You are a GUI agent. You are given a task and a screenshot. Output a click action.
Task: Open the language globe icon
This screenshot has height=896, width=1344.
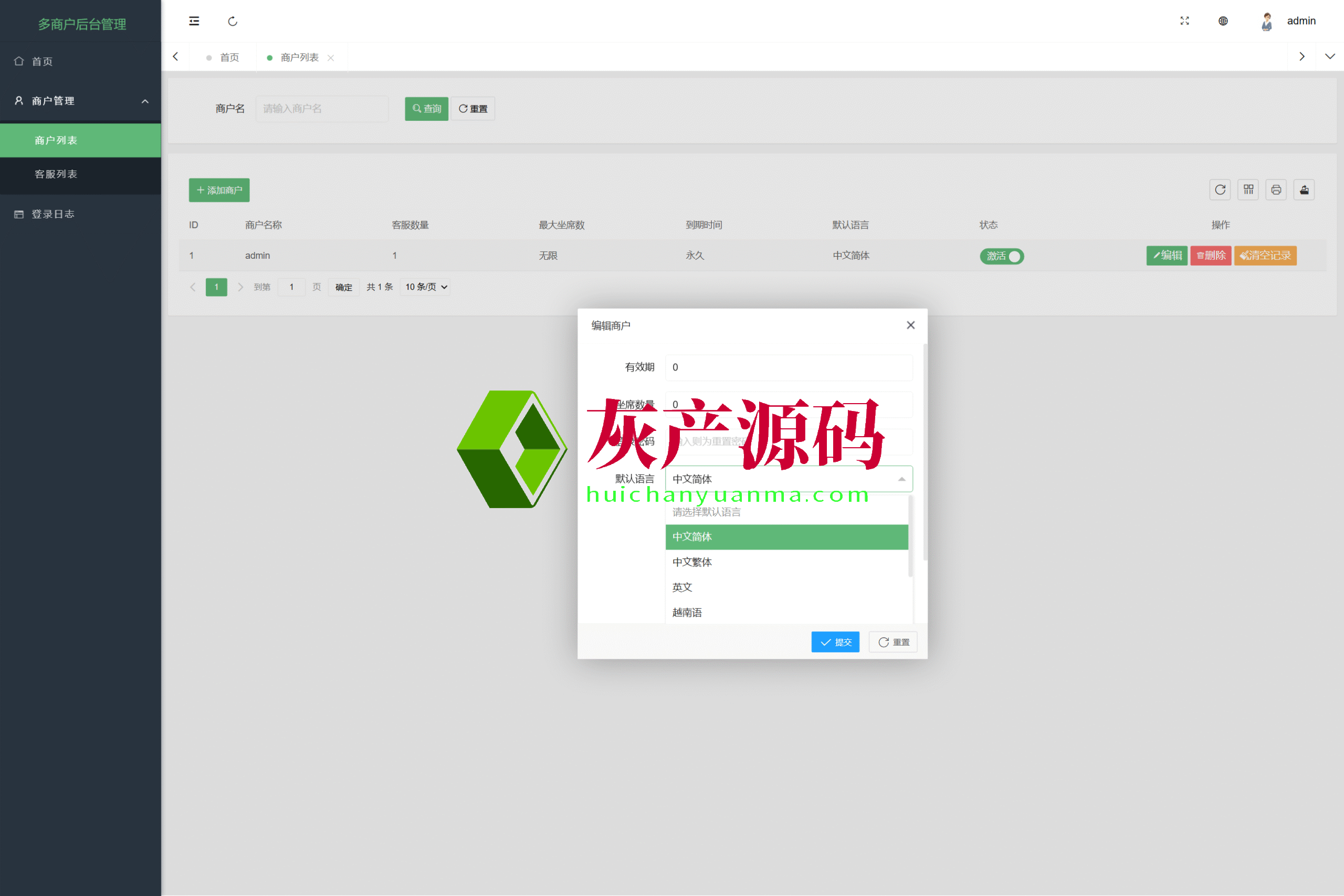point(1223,21)
